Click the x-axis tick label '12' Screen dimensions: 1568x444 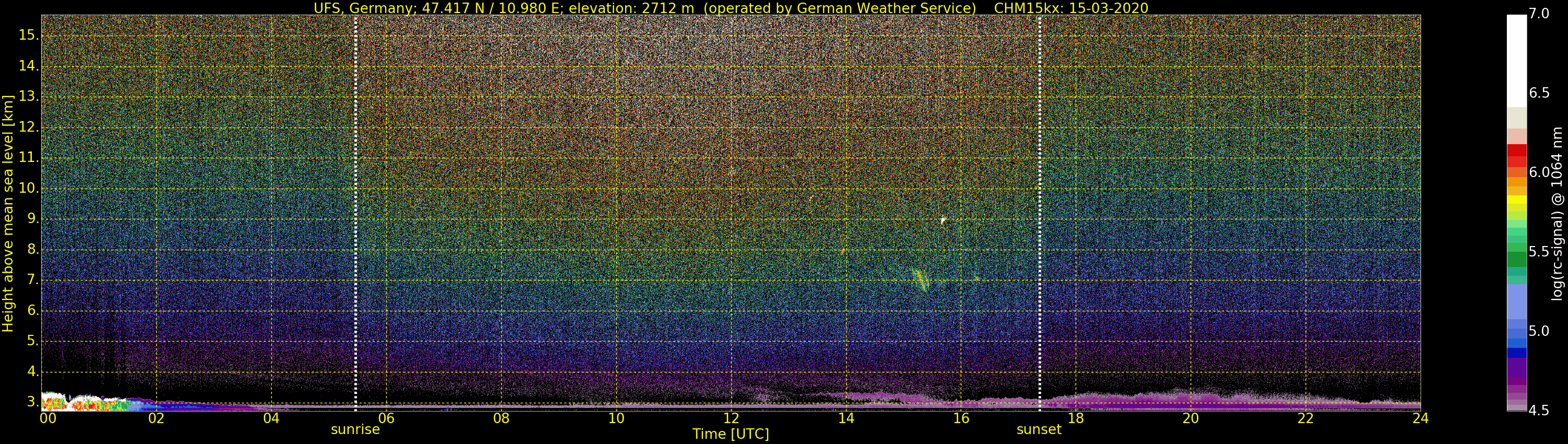tap(731, 418)
